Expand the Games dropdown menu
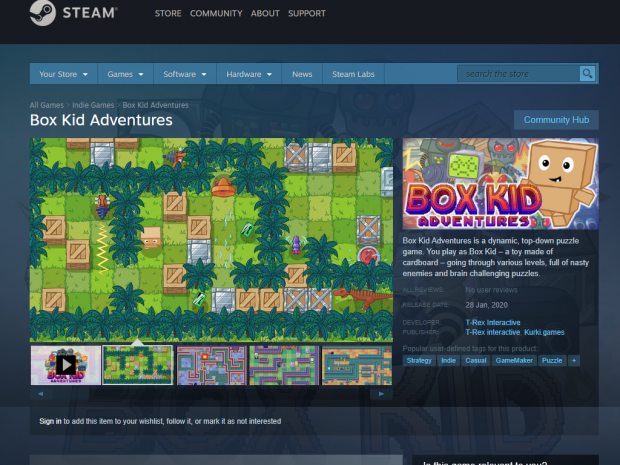 pyautogui.click(x=125, y=74)
